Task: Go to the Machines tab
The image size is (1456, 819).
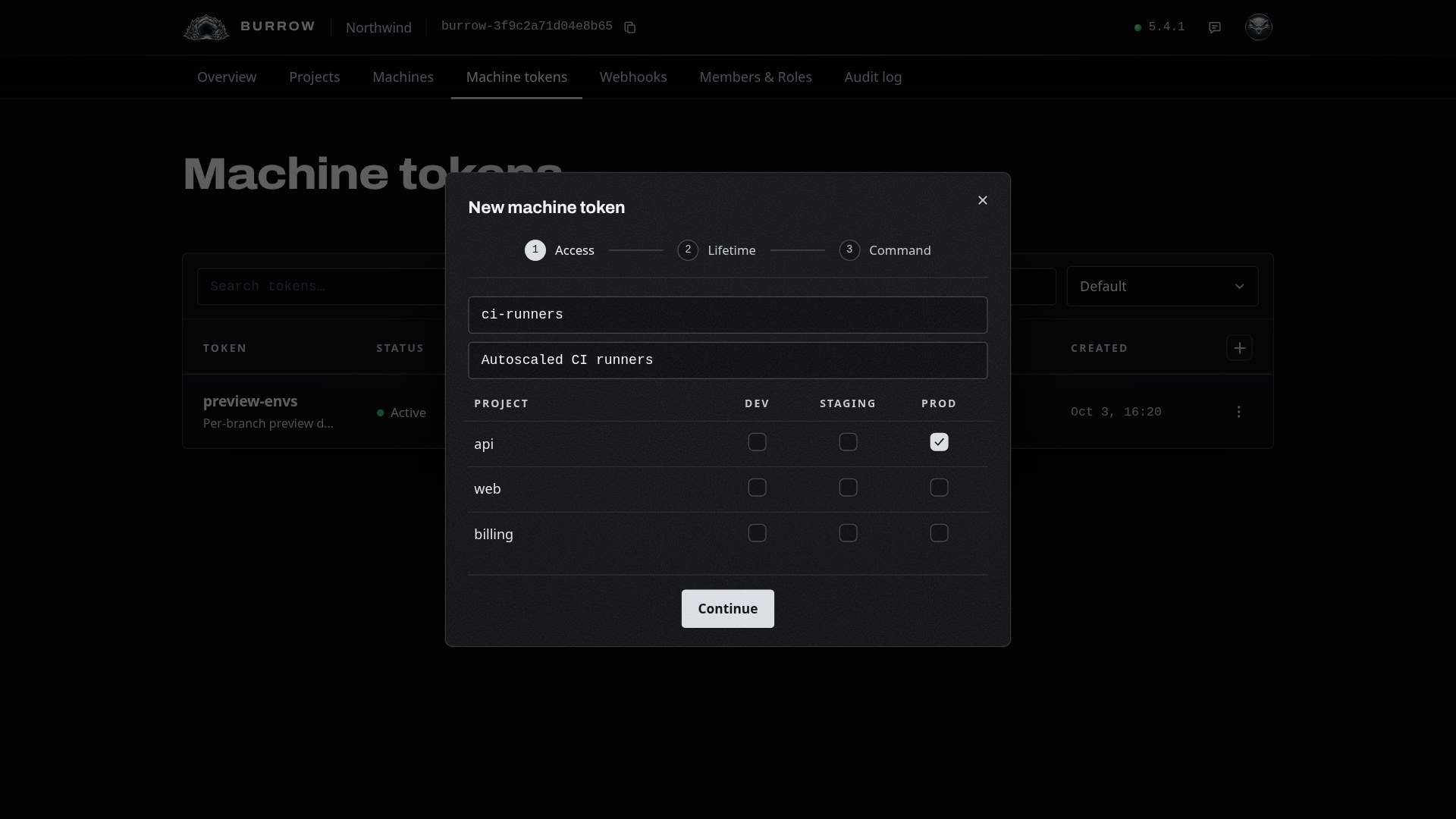Action: point(403,77)
